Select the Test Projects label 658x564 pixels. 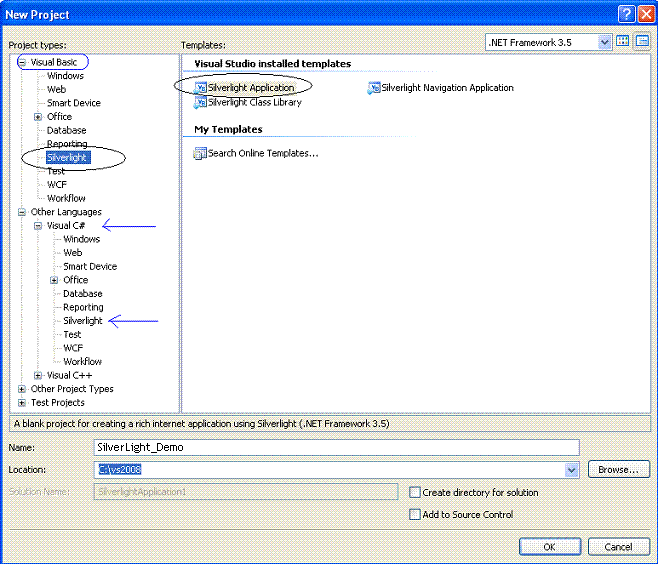tap(58, 403)
